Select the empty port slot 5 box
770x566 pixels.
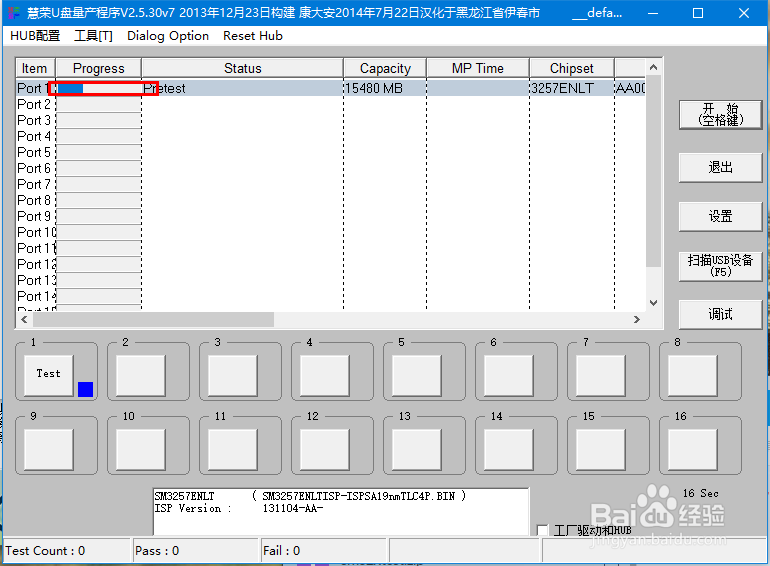(417, 375)
